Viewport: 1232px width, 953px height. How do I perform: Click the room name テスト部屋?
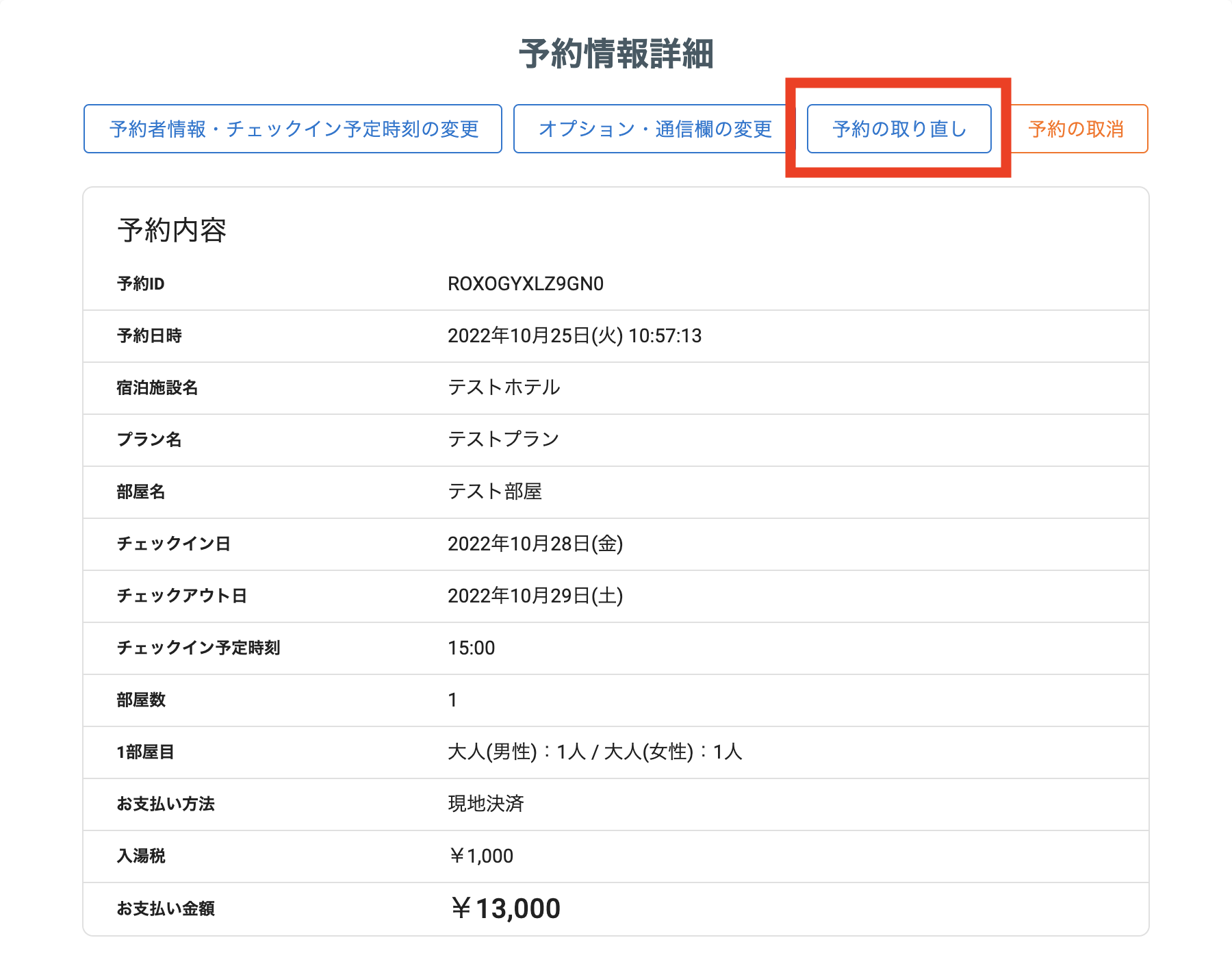click(x=495, y=492)
